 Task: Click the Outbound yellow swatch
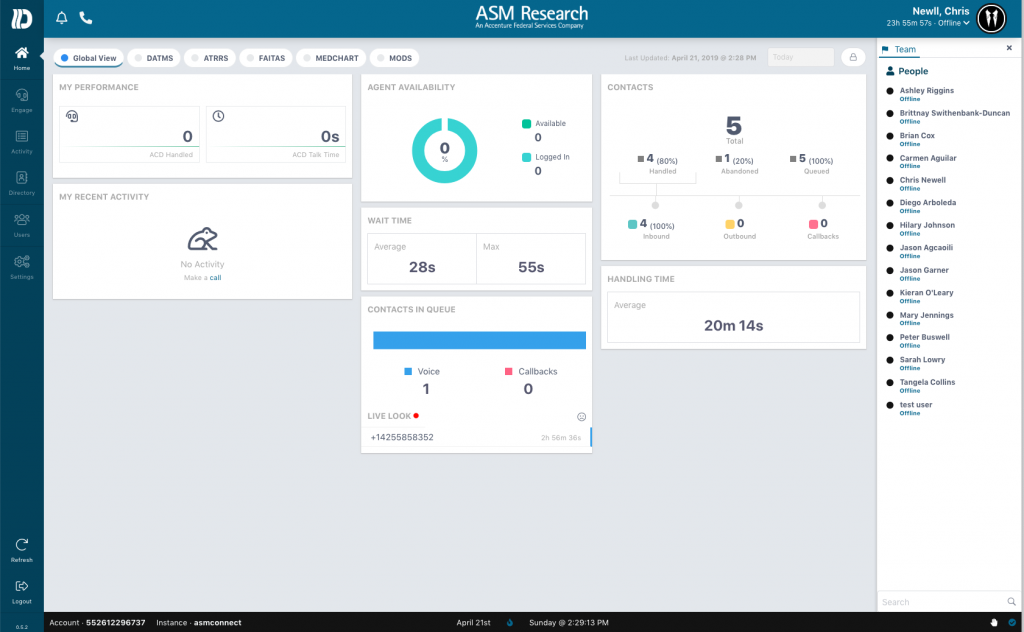click(x=729, y=224)
